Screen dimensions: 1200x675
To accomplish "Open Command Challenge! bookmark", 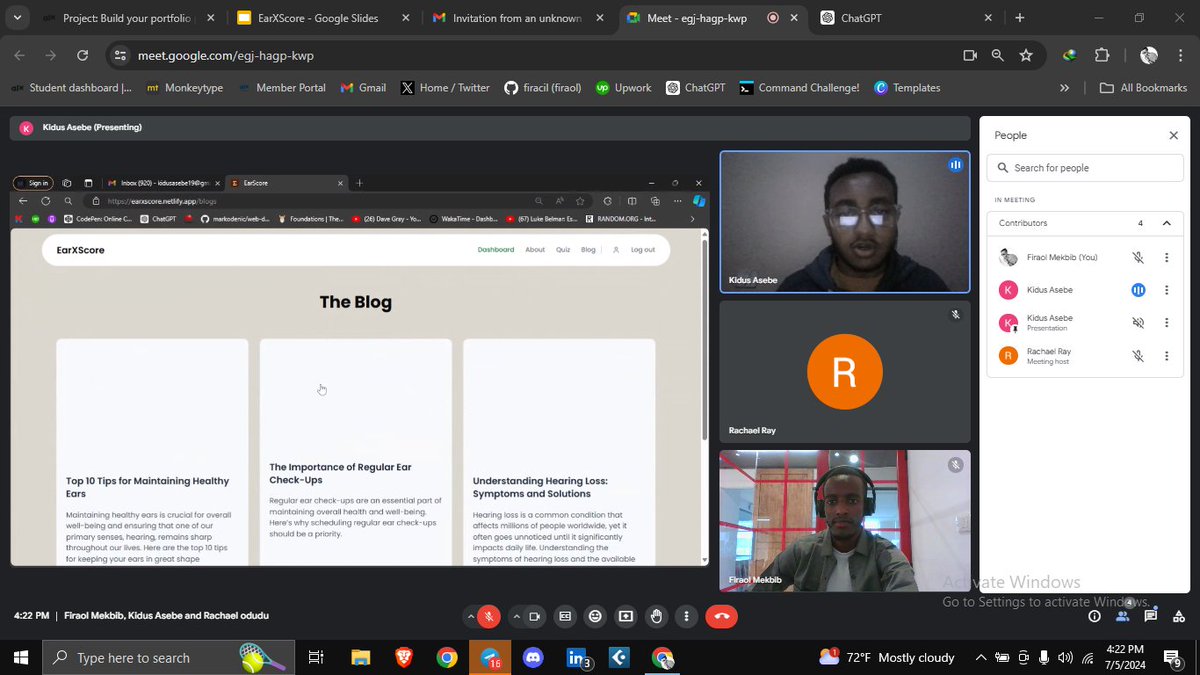I will point(799,88).
